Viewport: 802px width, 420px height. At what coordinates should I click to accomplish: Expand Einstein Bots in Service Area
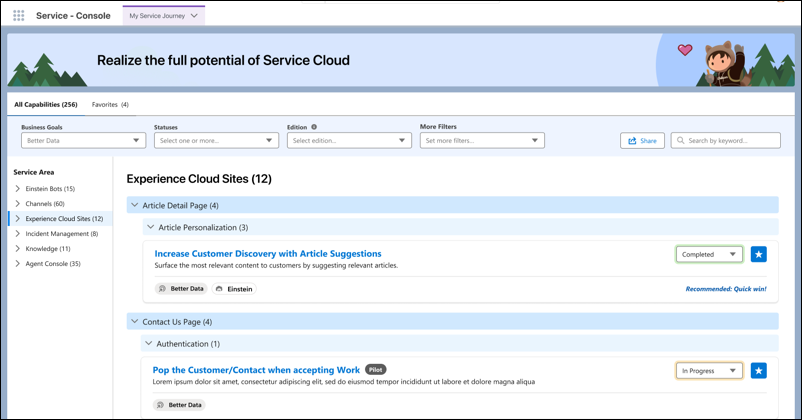point(18,189)
